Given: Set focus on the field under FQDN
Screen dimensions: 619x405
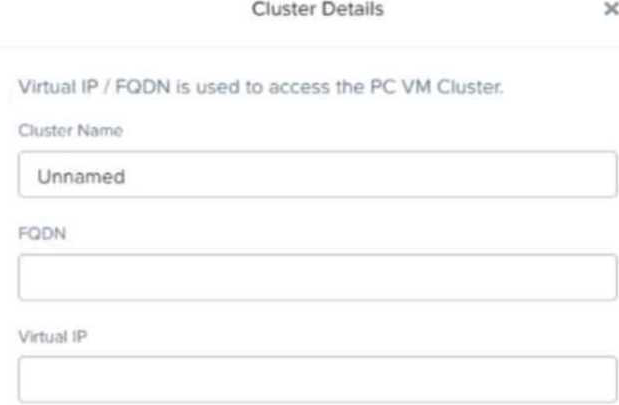Looking at the screenshot, I should click(x=316, y=277).
